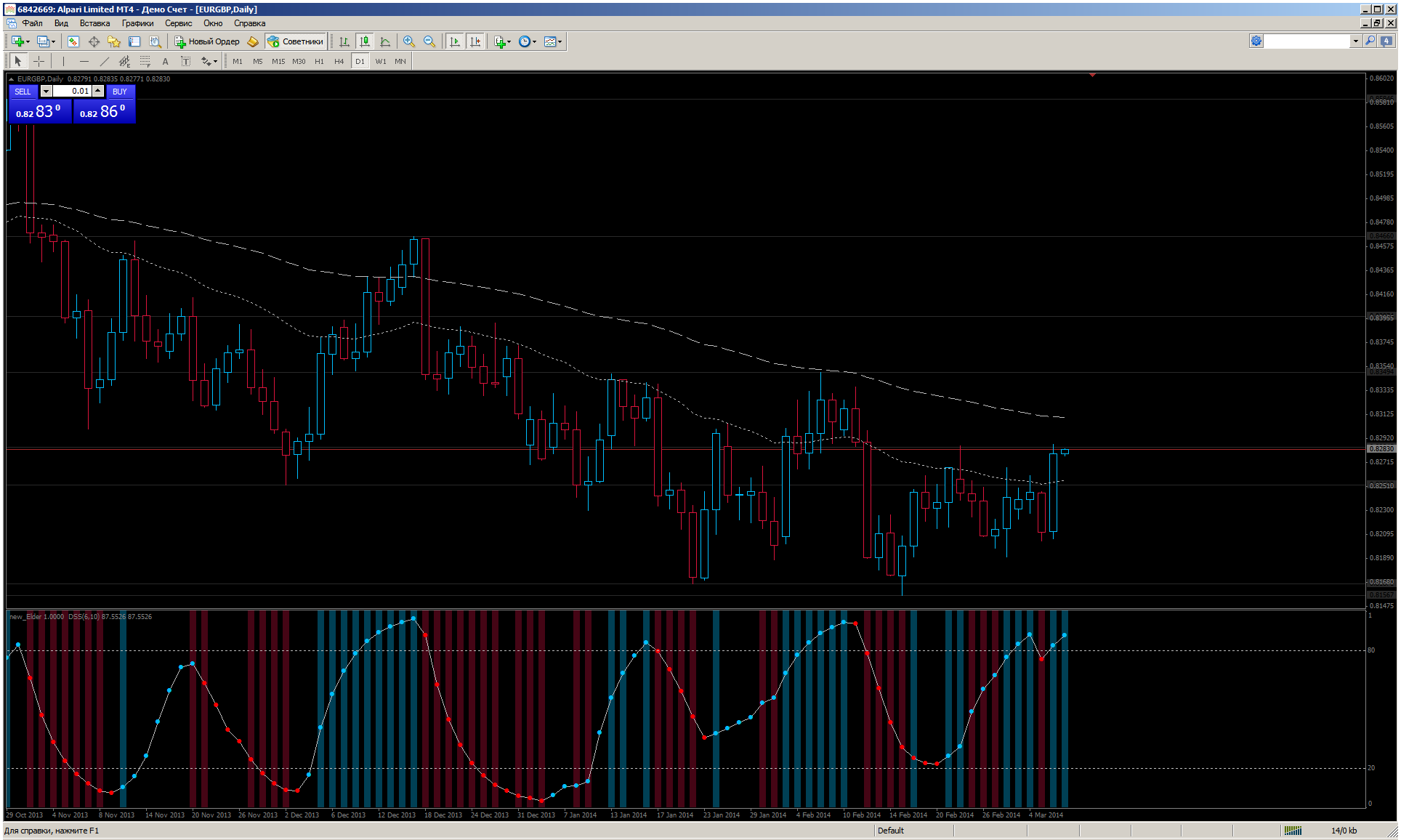Zoom out of the chart
The image size is (1401, 840).
pyautogui.click(x=429, y=41)
